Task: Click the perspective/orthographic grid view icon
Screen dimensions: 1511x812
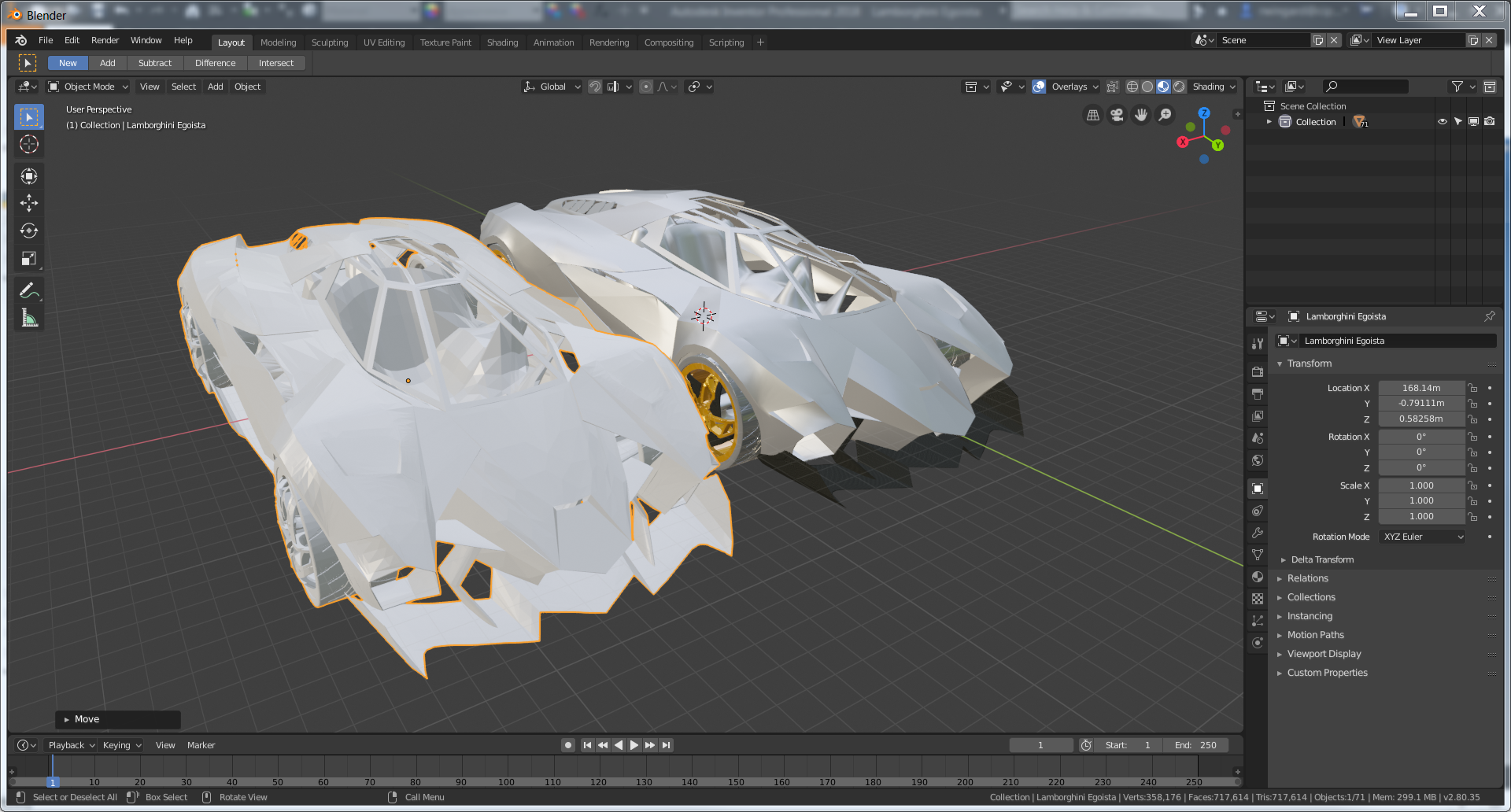Action: (x=1093, y=115)
